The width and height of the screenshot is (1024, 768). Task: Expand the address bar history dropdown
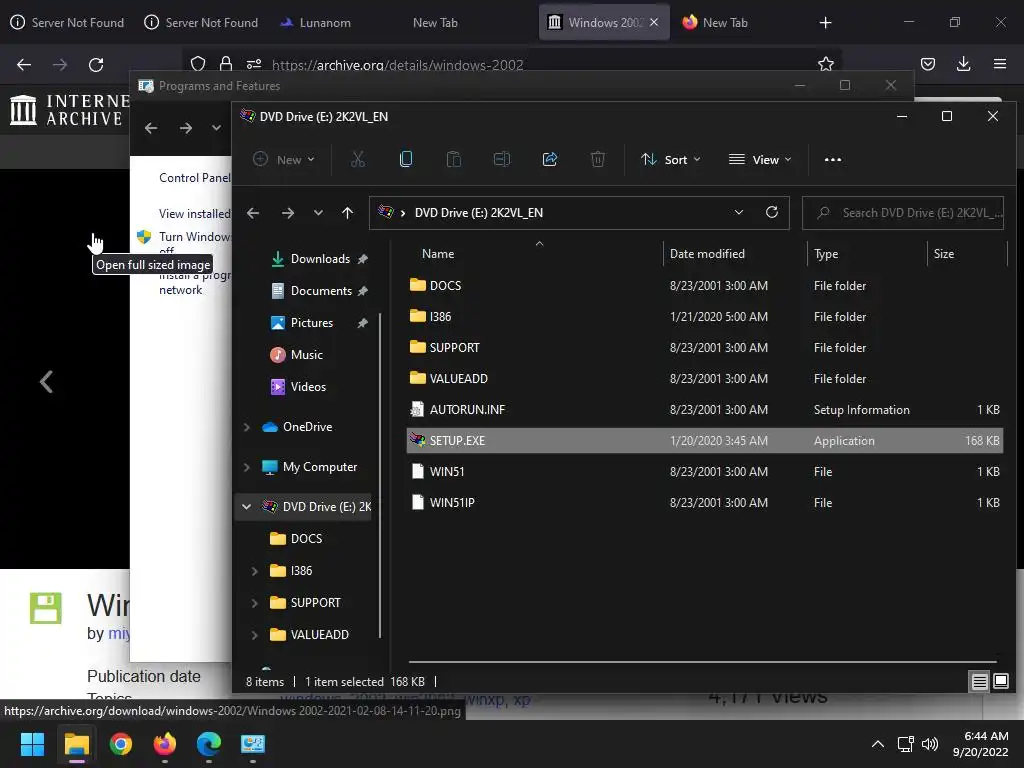[739, 212]
